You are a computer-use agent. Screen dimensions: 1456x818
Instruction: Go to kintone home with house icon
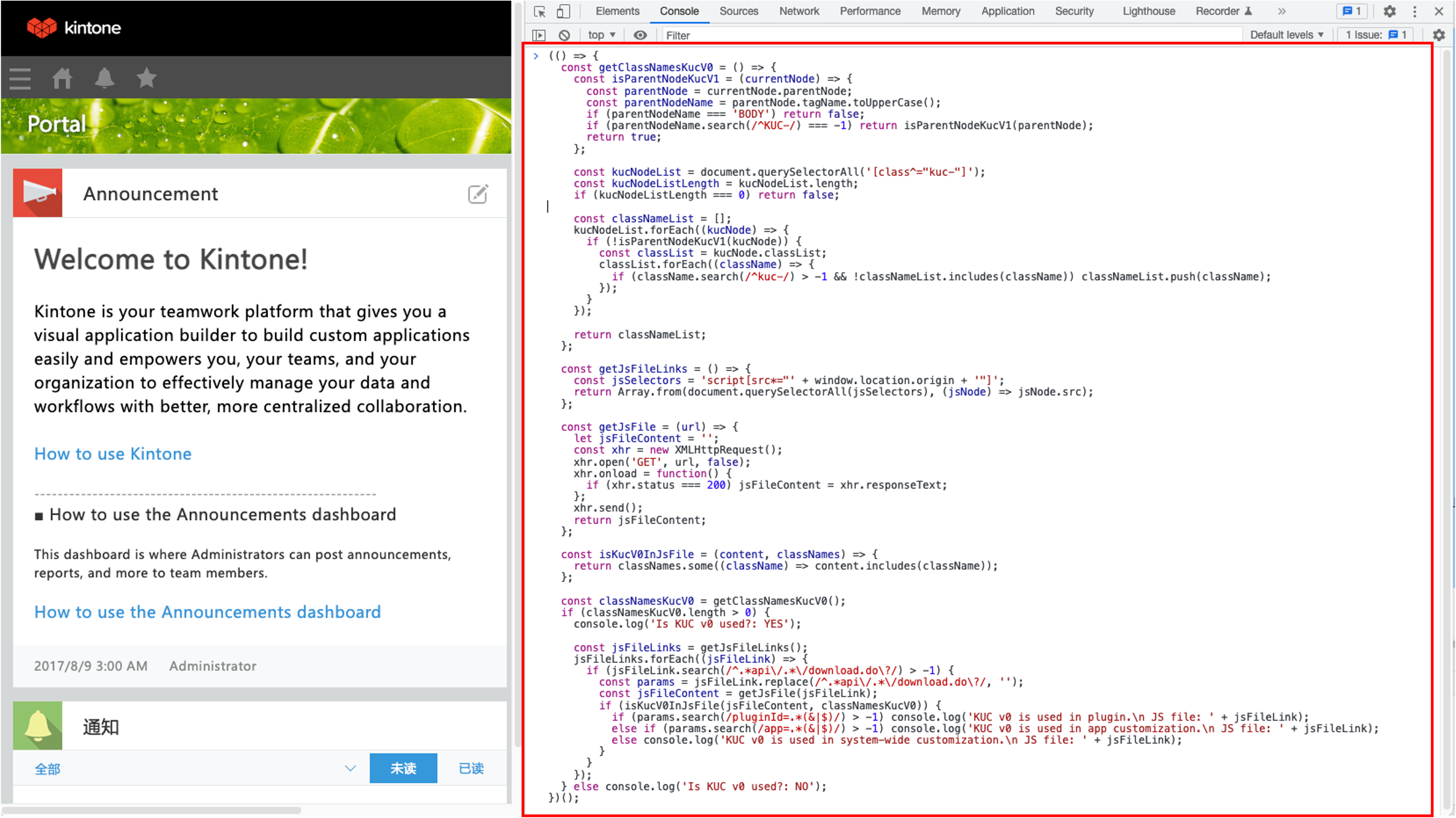62,78
